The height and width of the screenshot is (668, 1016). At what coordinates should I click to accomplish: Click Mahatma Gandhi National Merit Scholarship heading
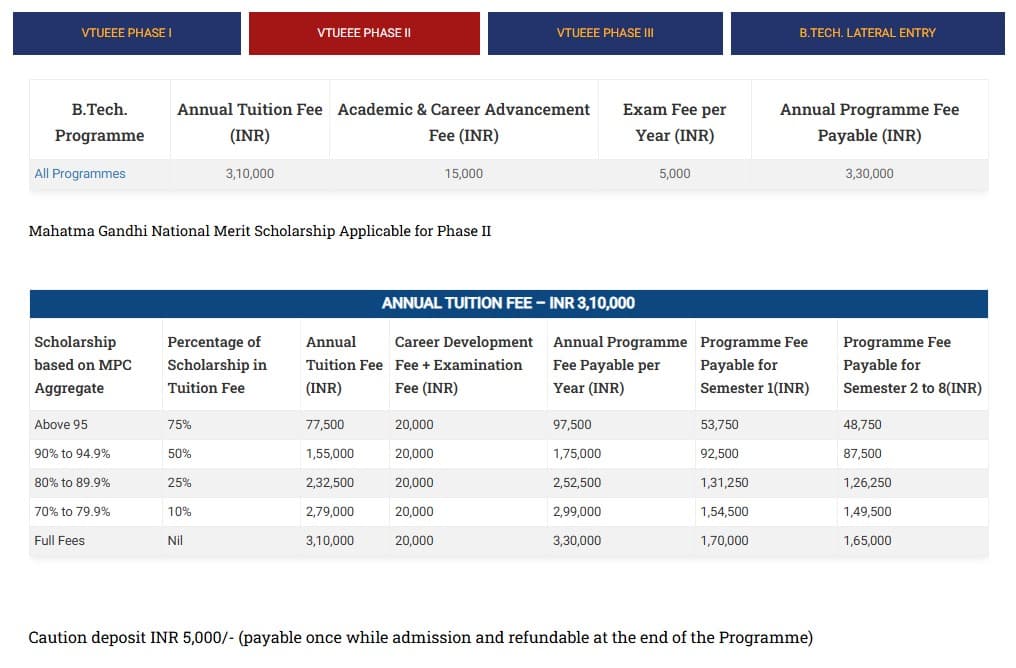[260, 231]
